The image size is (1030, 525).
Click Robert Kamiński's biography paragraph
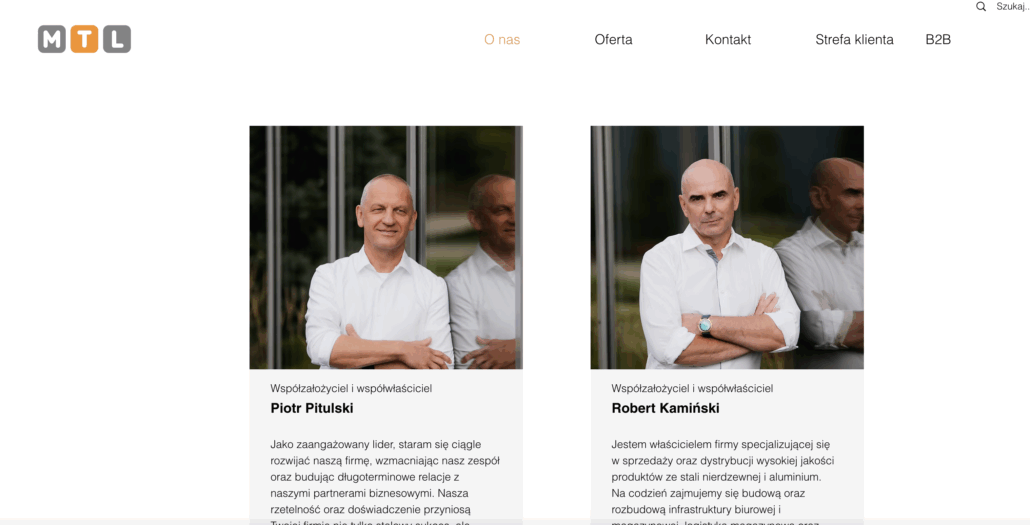coord(723,482)
